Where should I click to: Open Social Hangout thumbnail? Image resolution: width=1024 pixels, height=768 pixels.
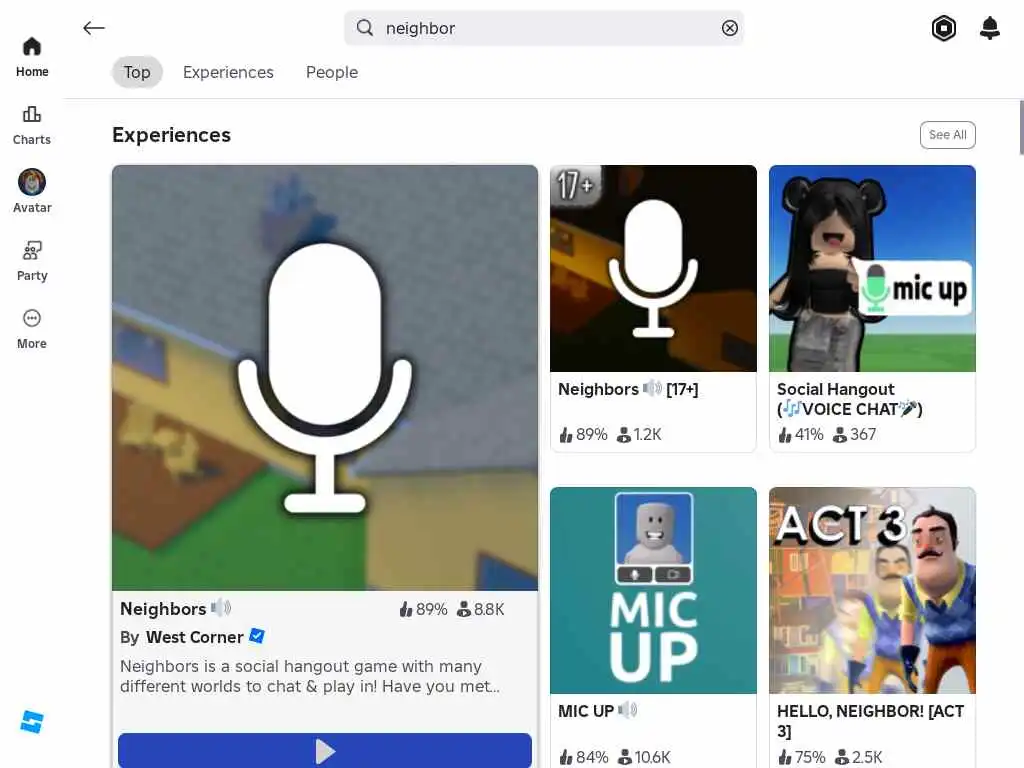[x=872, y=268]
